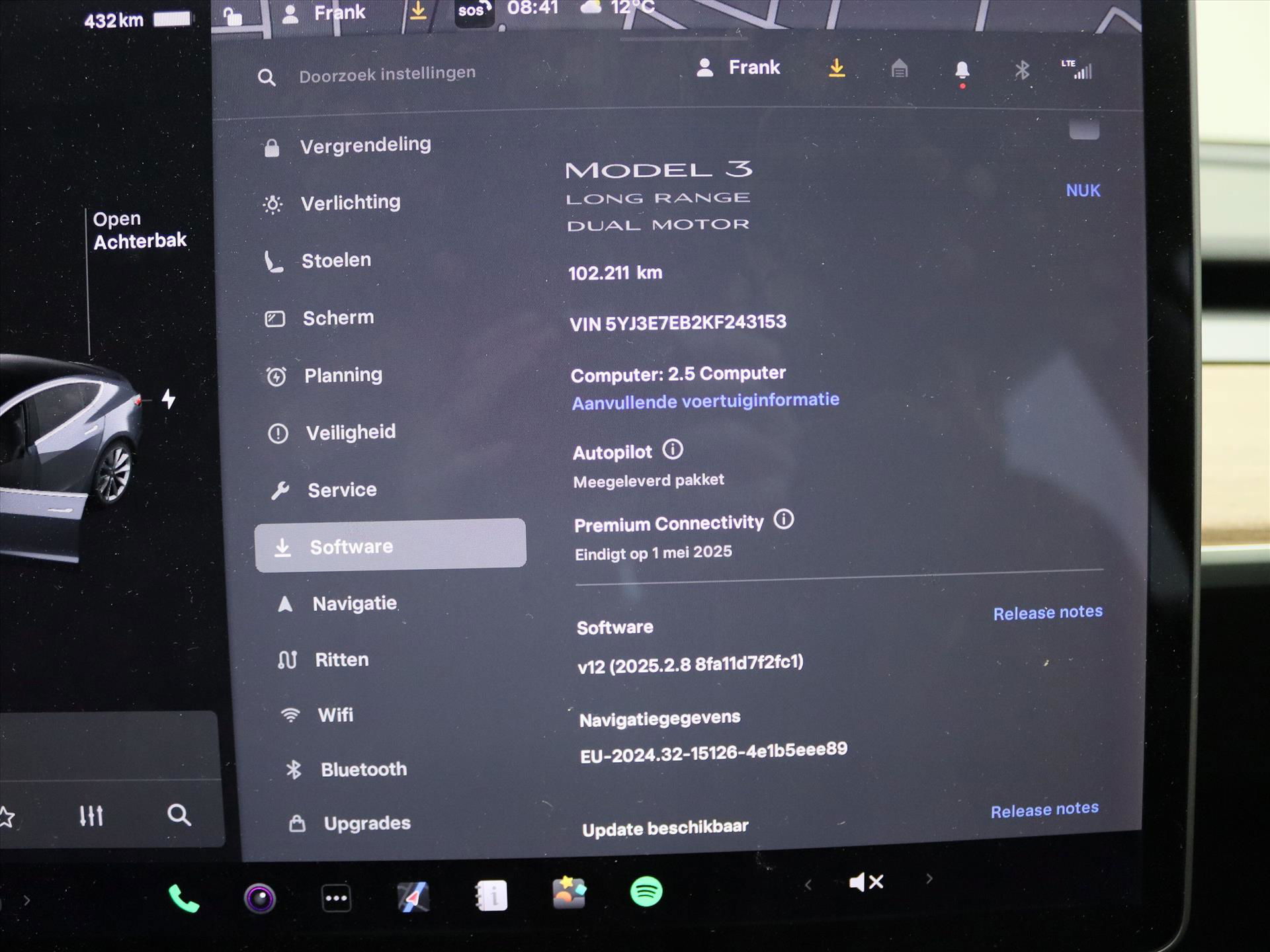Screen dimensions: 1270x952
Task: Launch Spotify from the dock
Action: 646,892
